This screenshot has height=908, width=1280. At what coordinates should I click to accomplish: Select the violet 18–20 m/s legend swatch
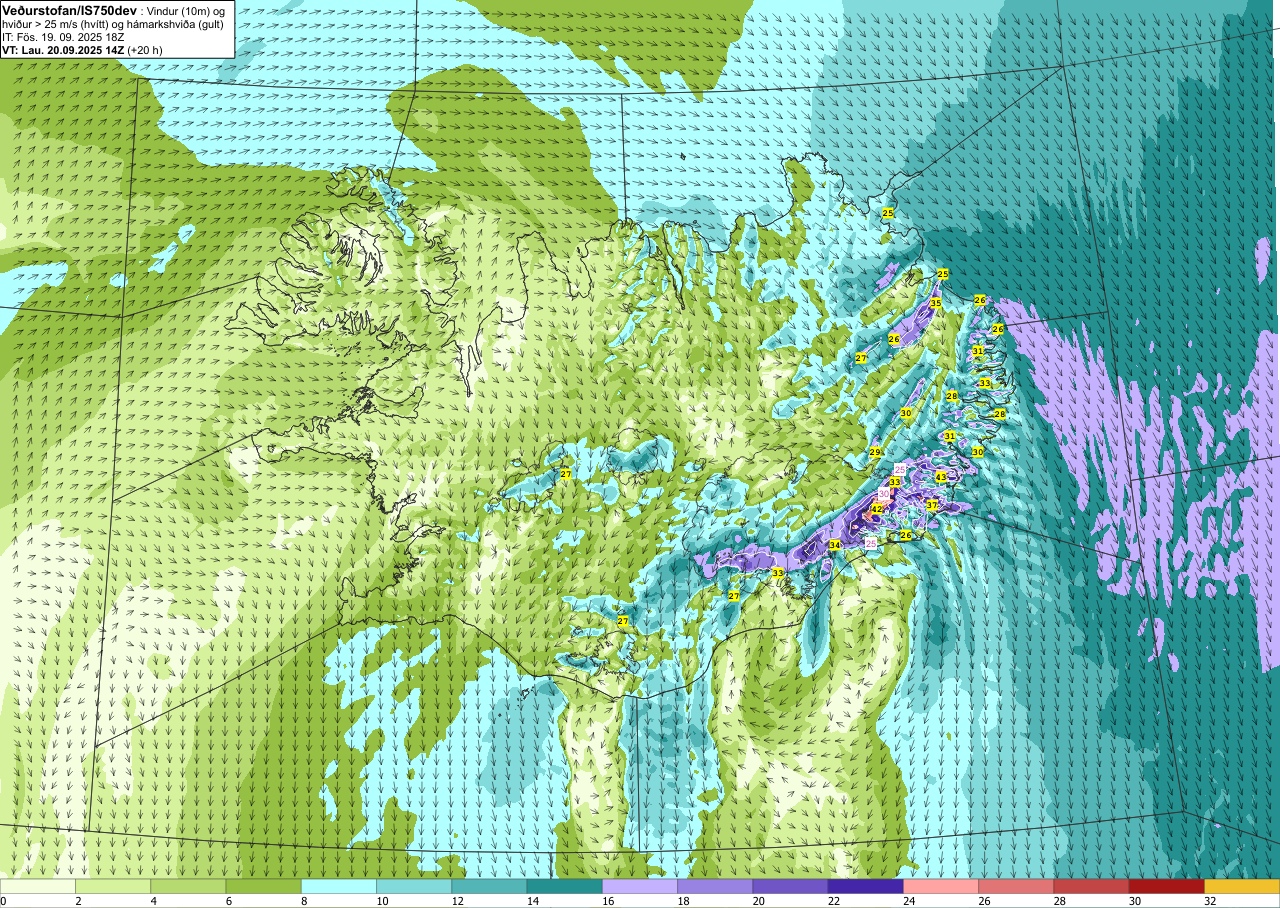(715, 886)
